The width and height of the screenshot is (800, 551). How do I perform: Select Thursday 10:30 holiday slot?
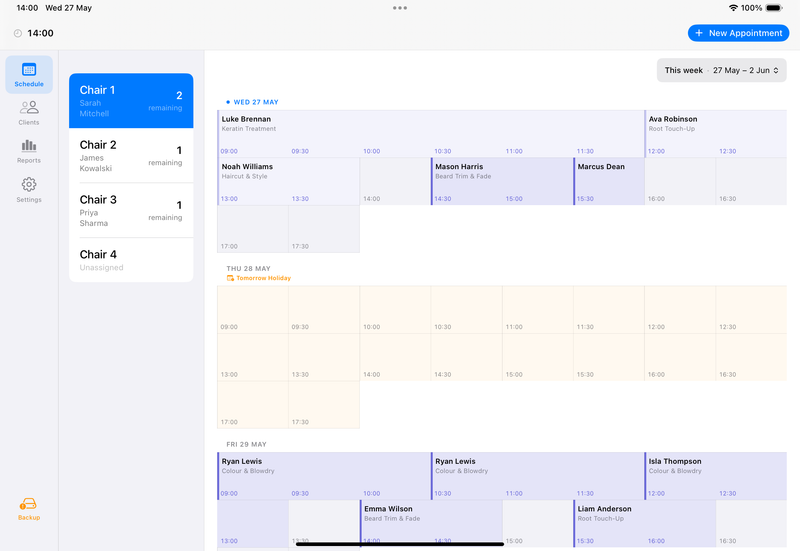466,309
